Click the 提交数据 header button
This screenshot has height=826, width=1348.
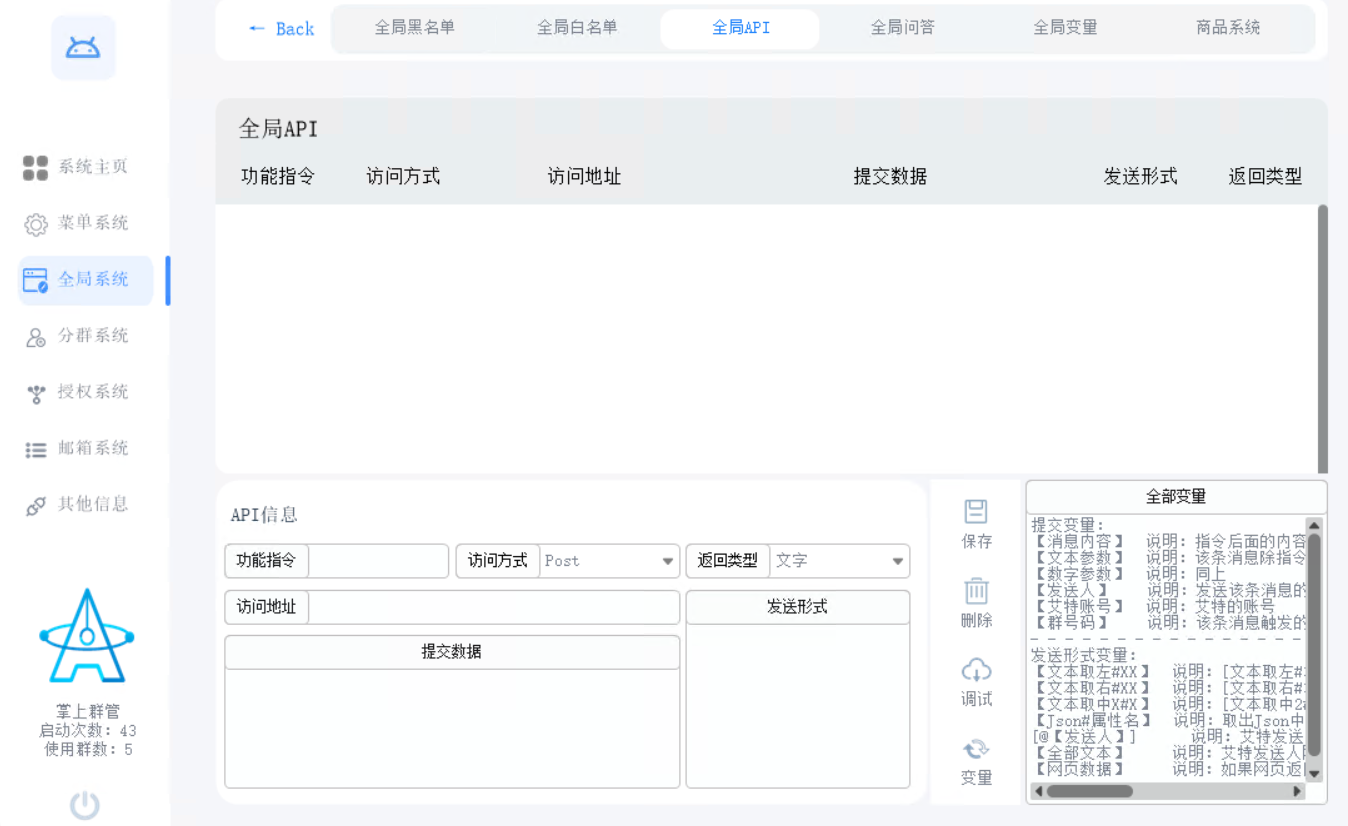point(452,652)
